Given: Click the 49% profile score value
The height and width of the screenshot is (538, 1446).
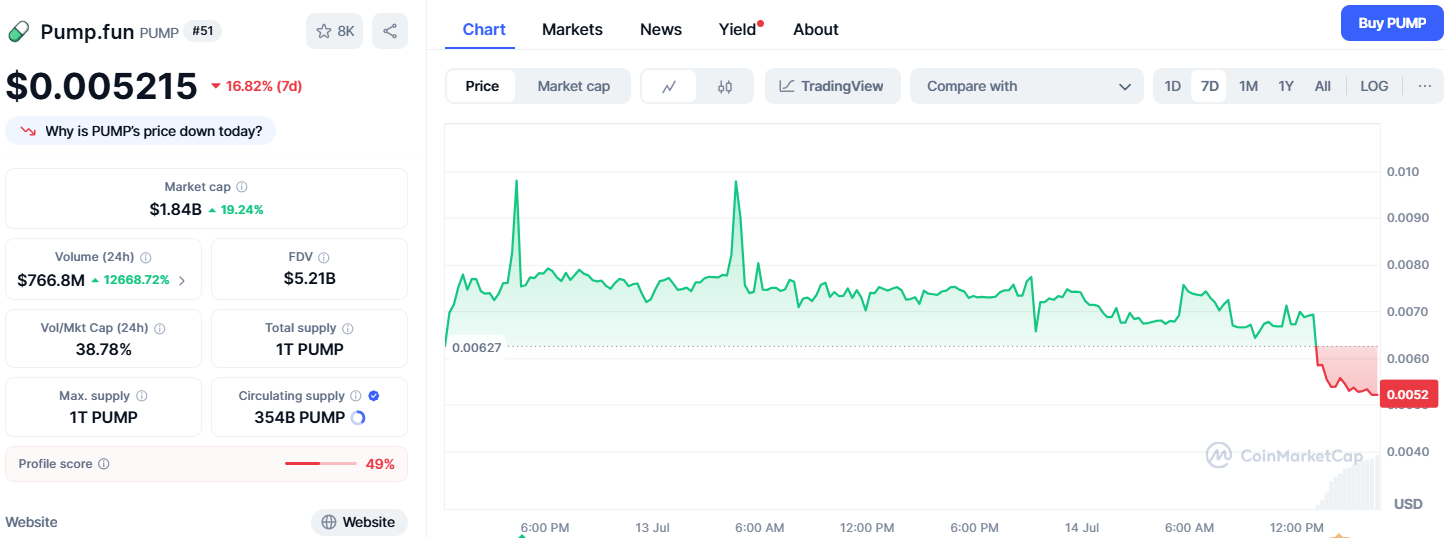Looking at the screenshot, I should pos(380,464).
